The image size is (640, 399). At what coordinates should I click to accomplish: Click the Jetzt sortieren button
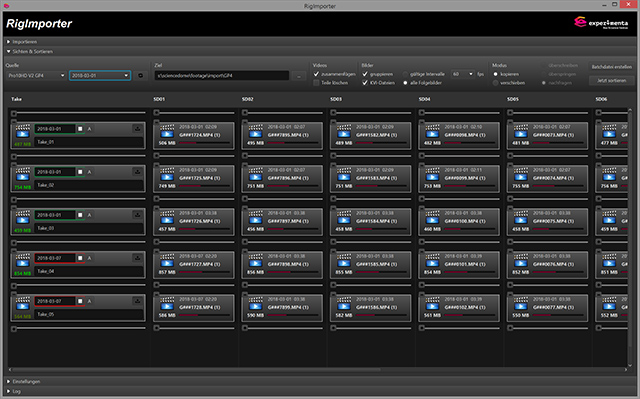click(x=611, y=81)
